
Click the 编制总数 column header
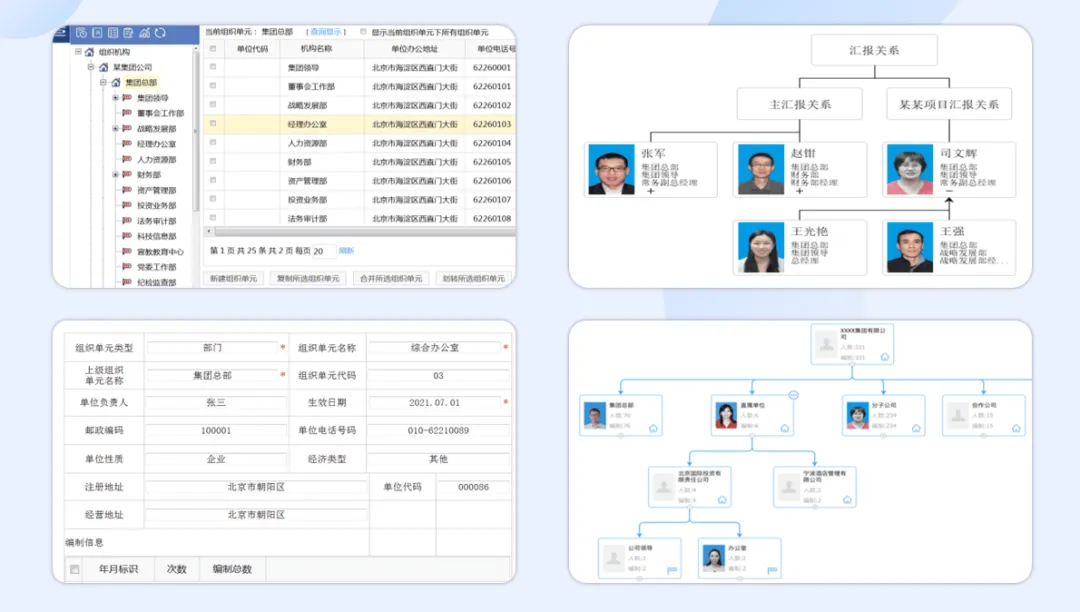click(232, 569)
